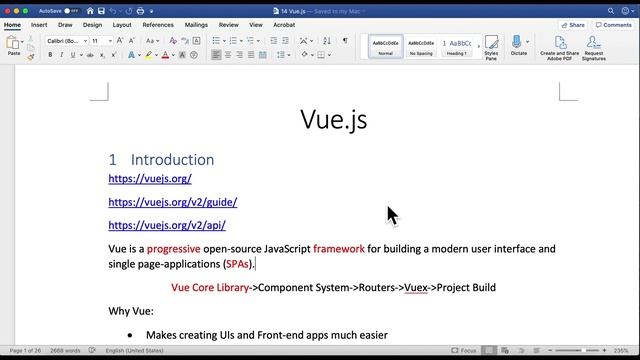Increase paragraph indent
This screenshot has width=640, height=360.
point(285,41)
